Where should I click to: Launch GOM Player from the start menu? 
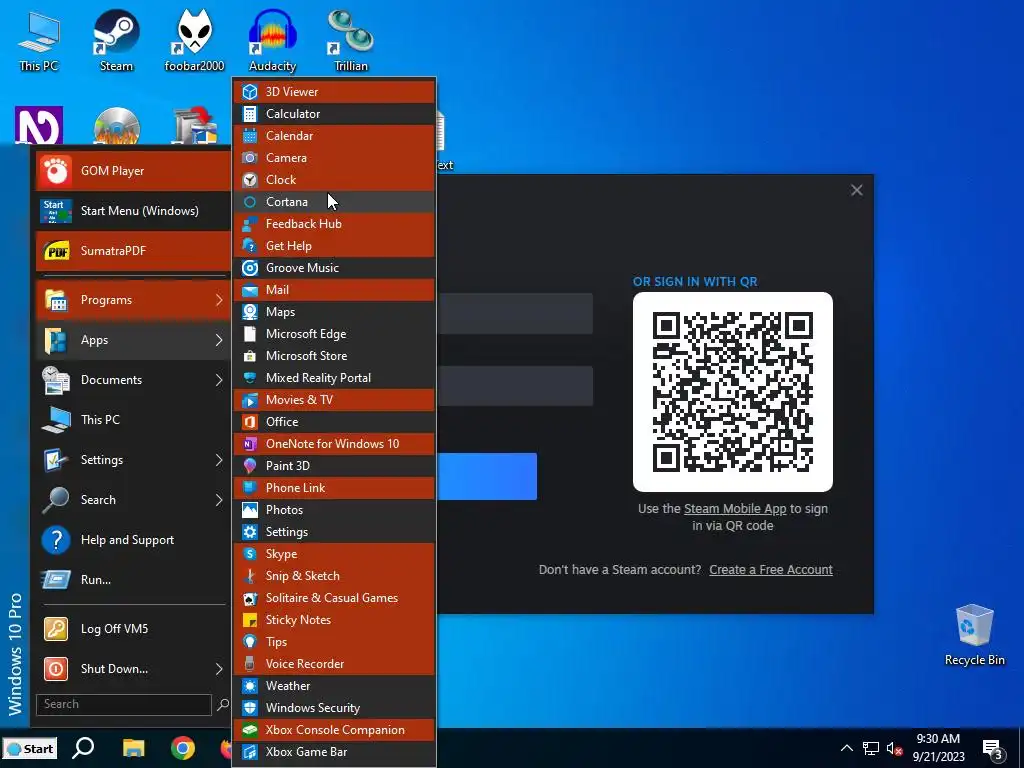tap(133, 170)
